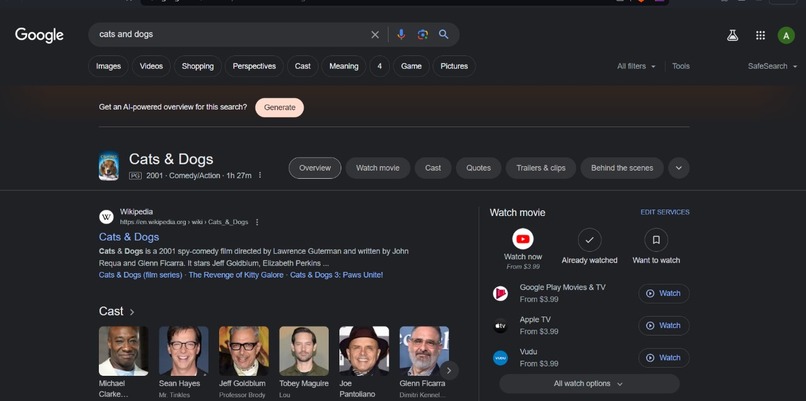The image size is (806, 401).
Task: Select Pictures filter chip
Action: (x=454, y=66)
